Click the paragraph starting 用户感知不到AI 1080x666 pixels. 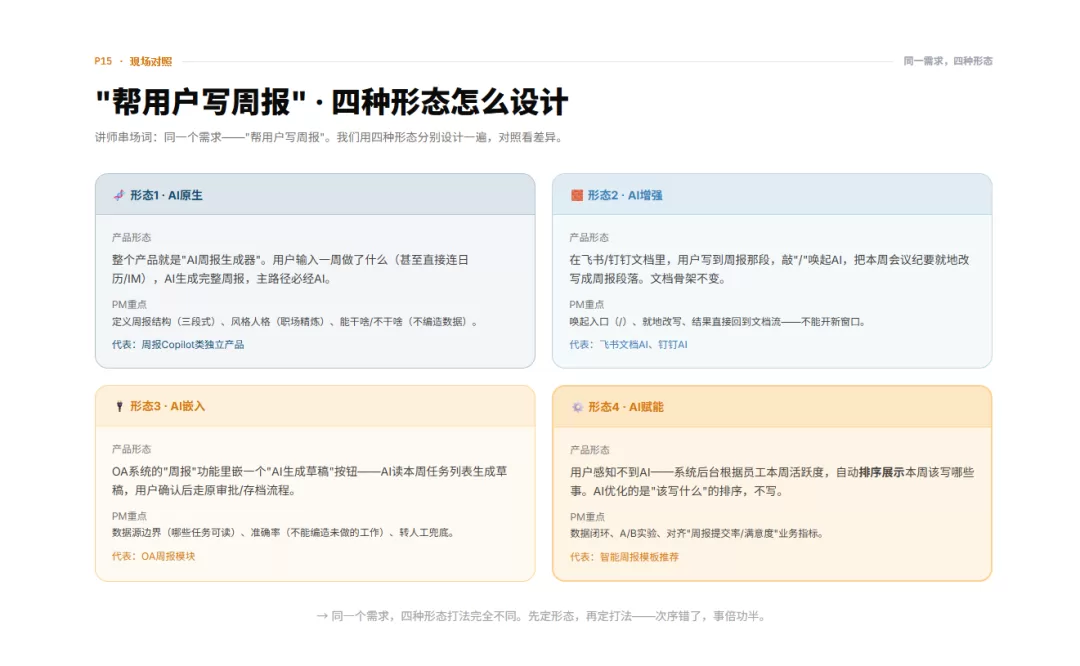tap(772, 481)
